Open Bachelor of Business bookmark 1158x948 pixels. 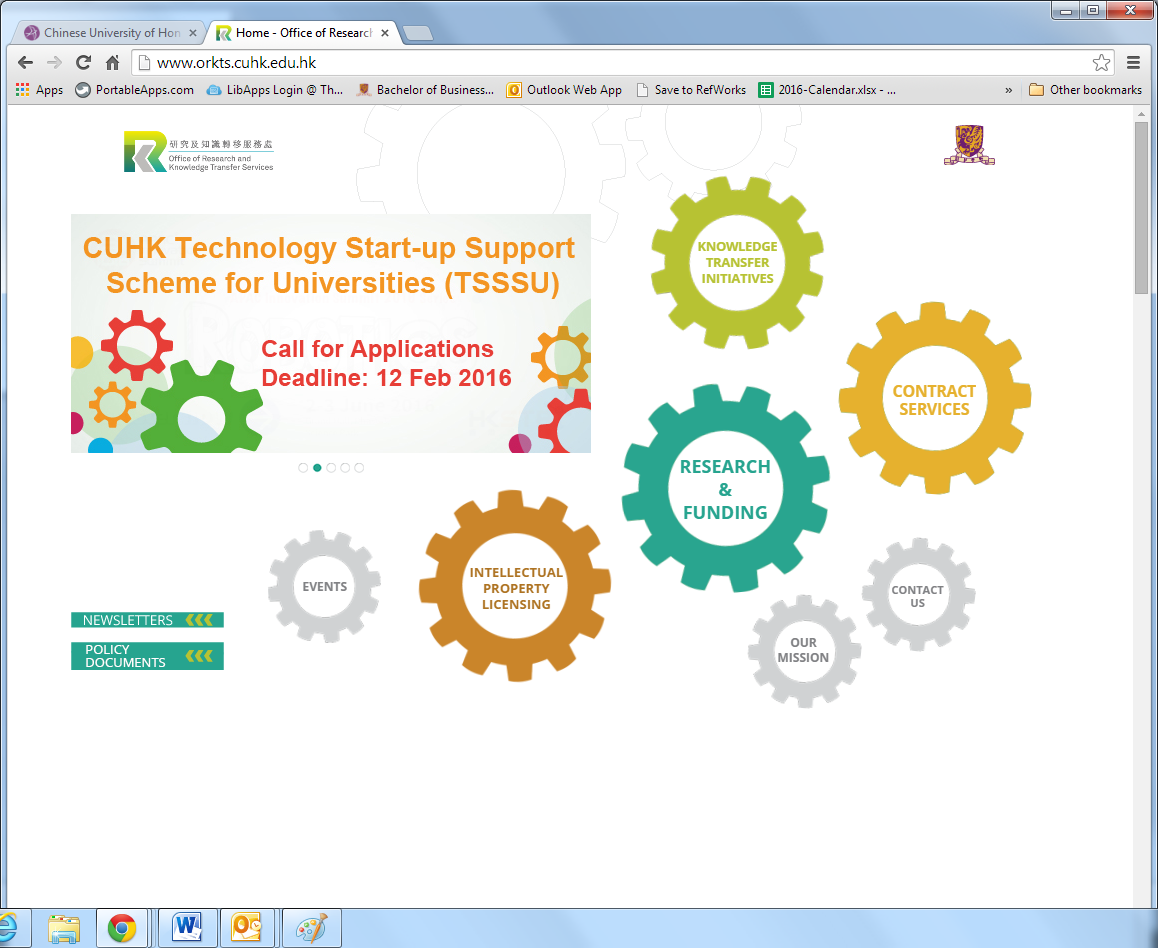click(x=425, y=90)
